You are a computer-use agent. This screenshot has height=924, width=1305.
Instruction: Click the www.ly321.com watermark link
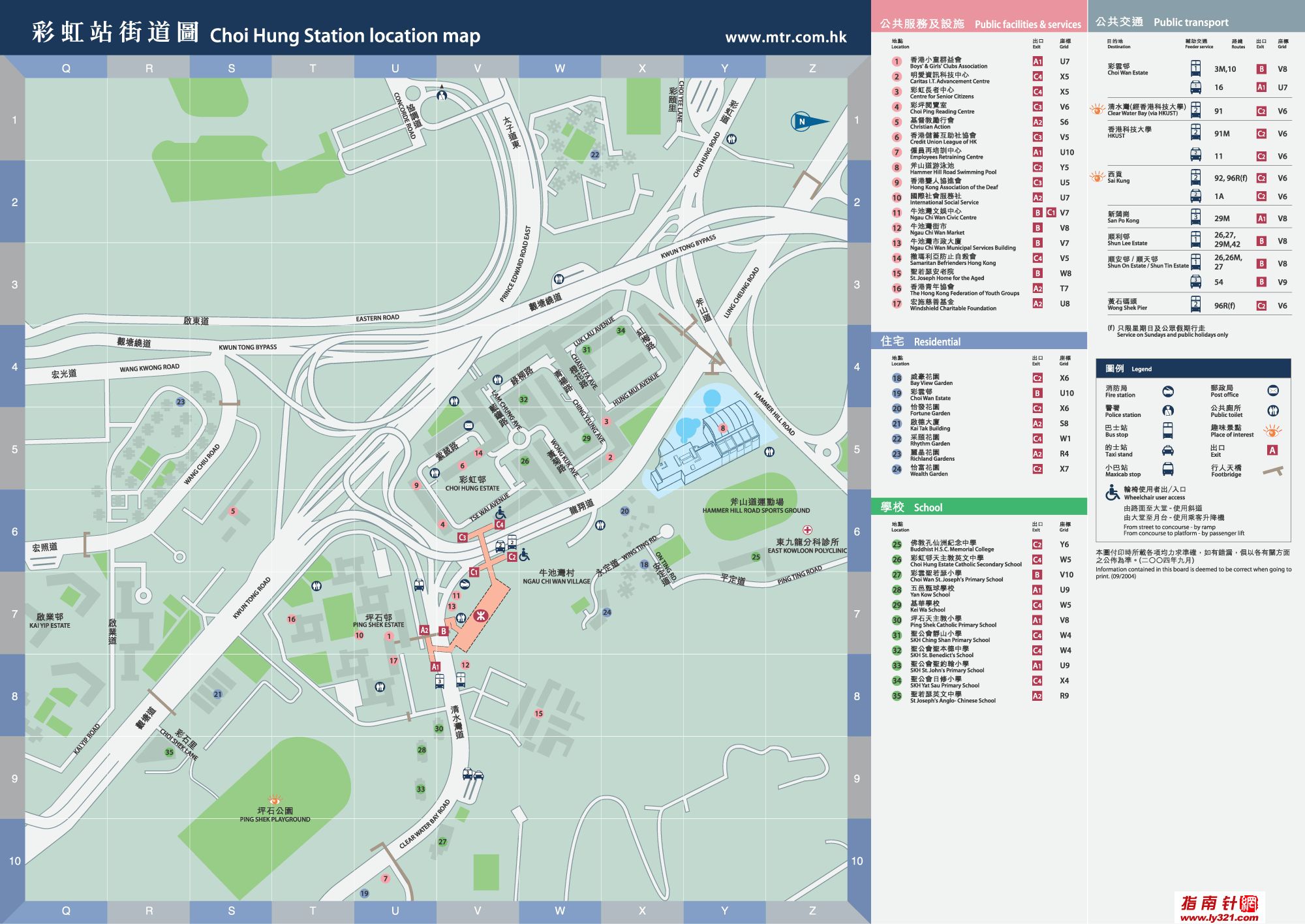click(1219, 917)
